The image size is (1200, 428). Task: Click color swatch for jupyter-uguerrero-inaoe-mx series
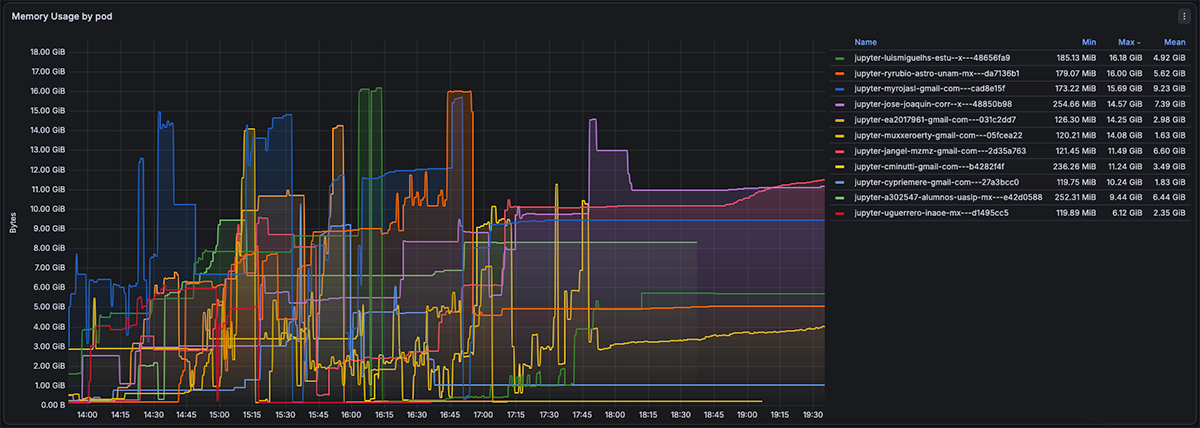(x=840, y=213)
